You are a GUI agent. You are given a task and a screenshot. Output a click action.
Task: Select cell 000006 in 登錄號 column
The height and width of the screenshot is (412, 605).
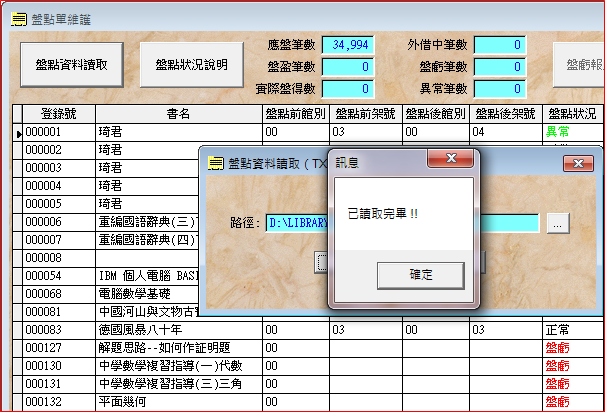(59, 222)
